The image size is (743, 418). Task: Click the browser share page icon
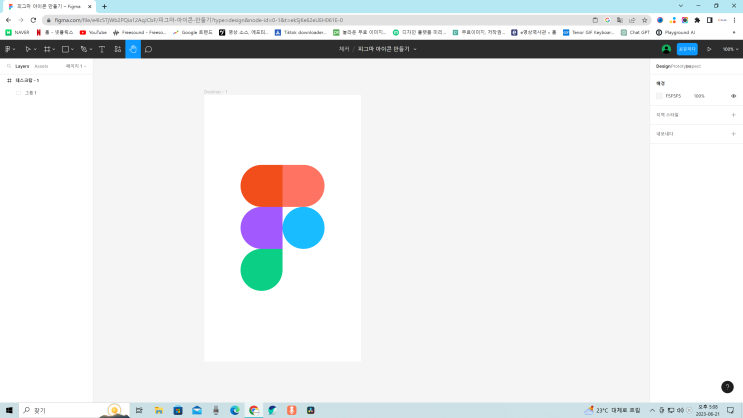632,20
